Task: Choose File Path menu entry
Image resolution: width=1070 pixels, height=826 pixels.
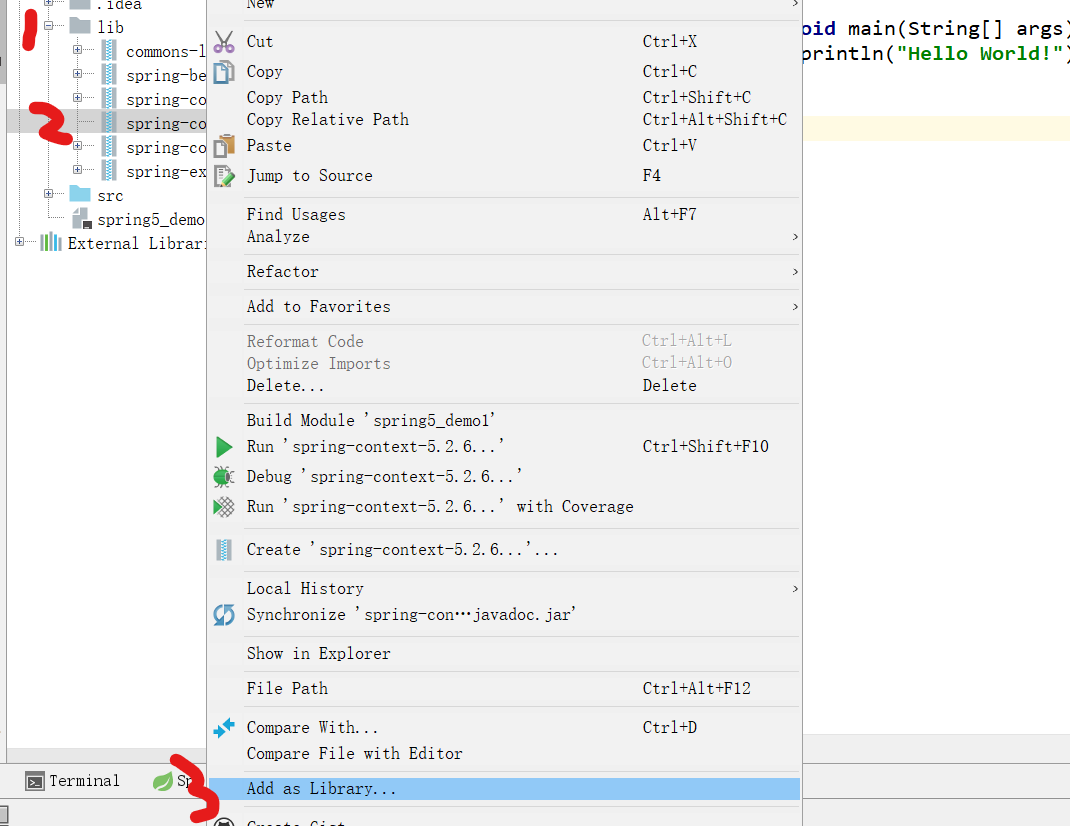Action: tap(504, 688)
